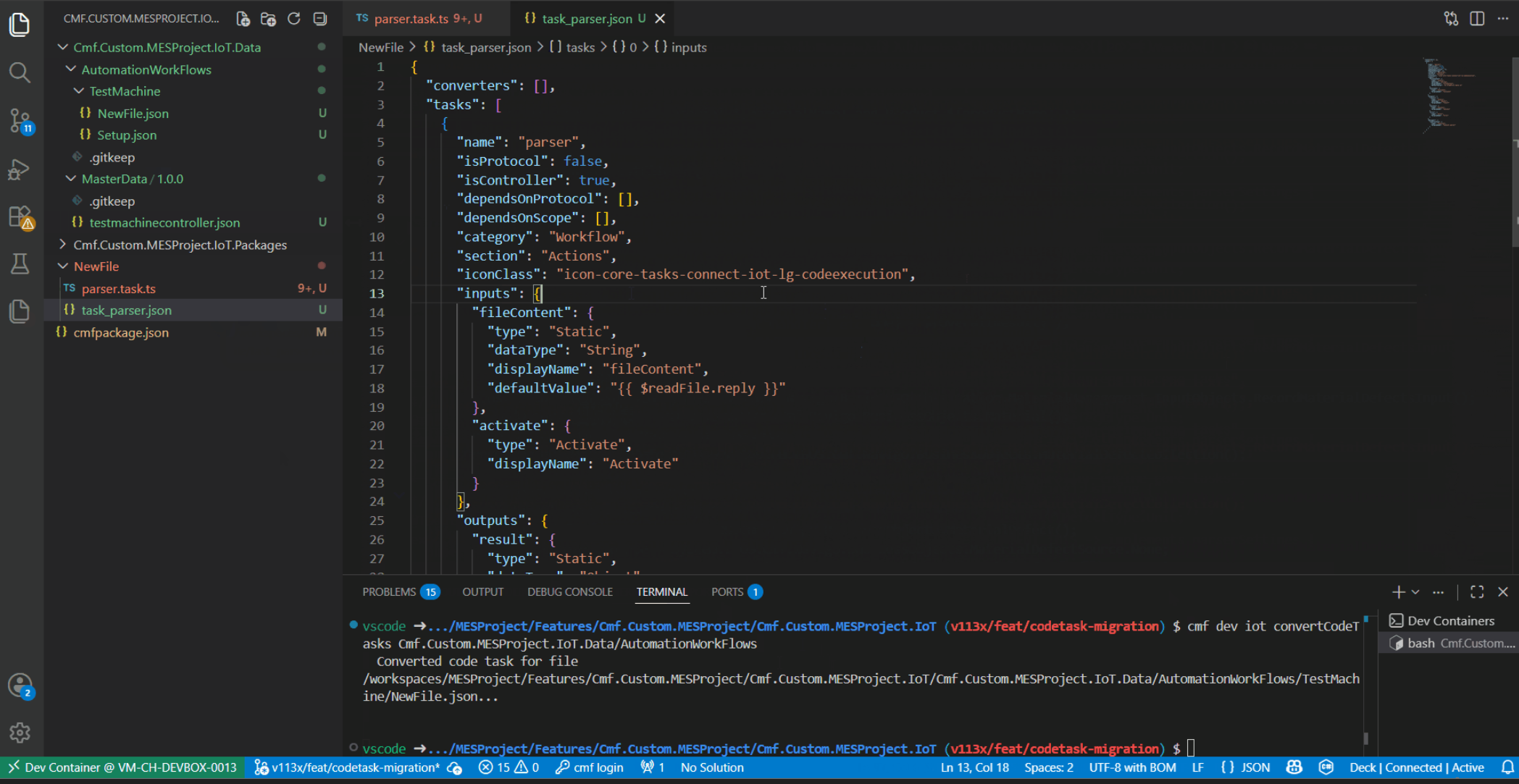Open Setup.json in Explorer

coord(127,135)
